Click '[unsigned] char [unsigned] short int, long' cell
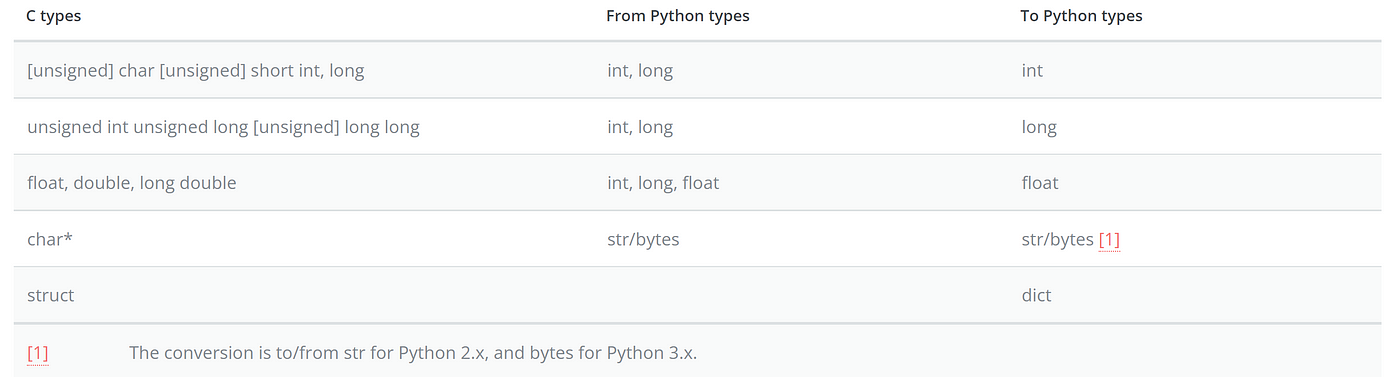The height and width of the screenshot is (377, 1400). click(195, 71)
